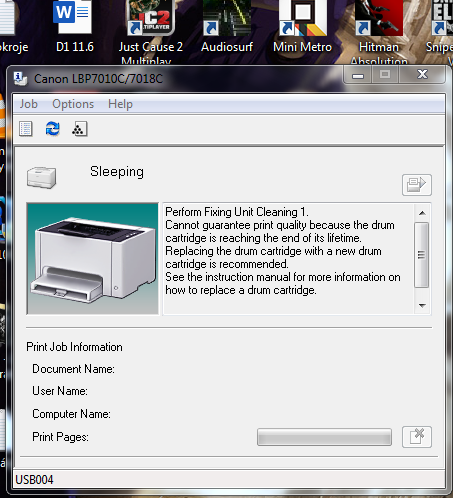Click the Resolve Error printer-arrow button

(417, 185)
